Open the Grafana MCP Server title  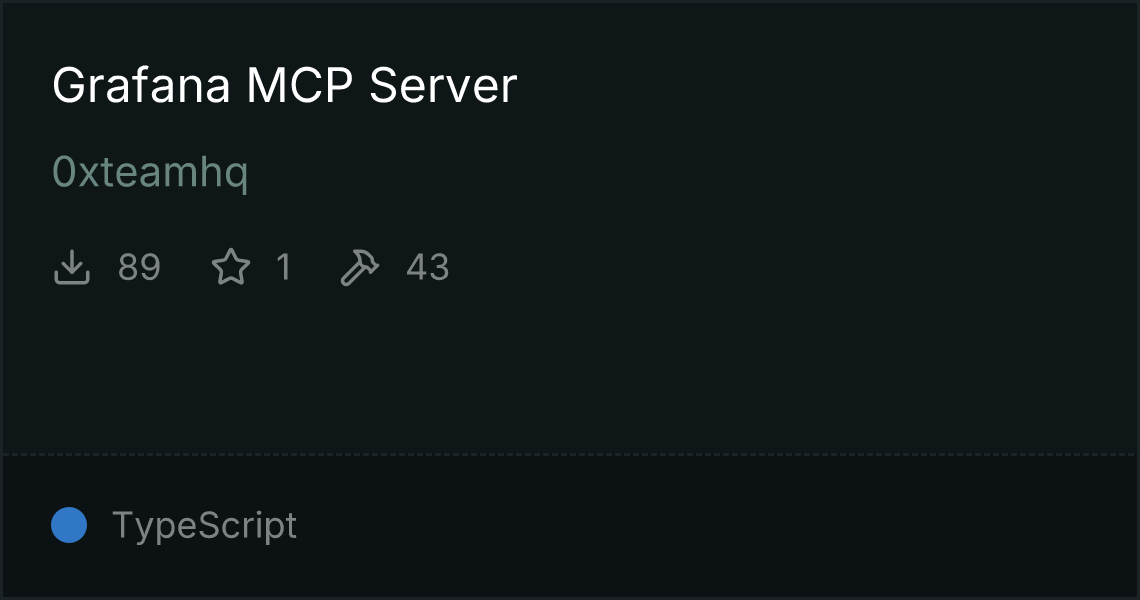tap(284, 85)
